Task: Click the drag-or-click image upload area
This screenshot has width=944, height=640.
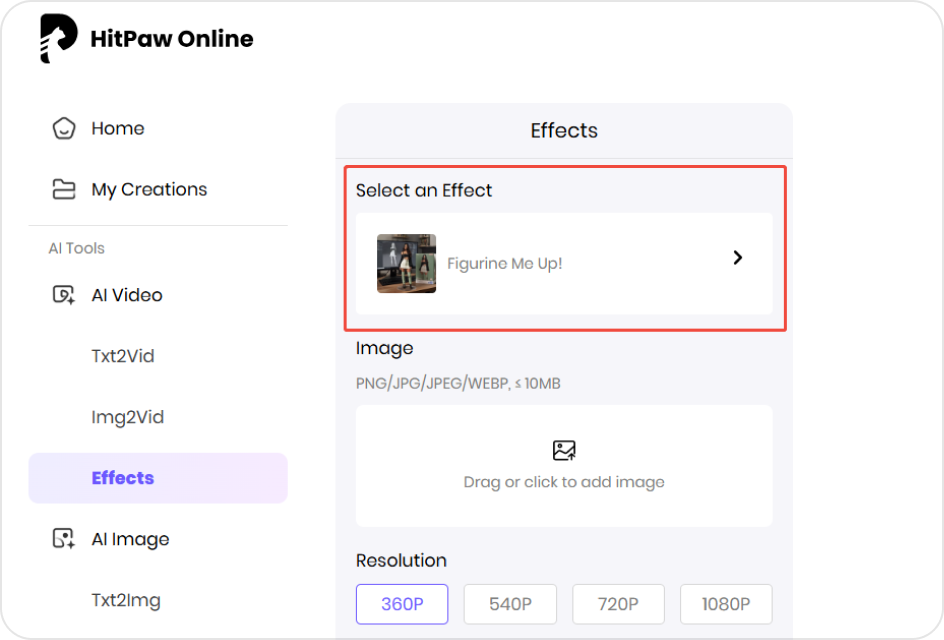Action: point(563,466)
